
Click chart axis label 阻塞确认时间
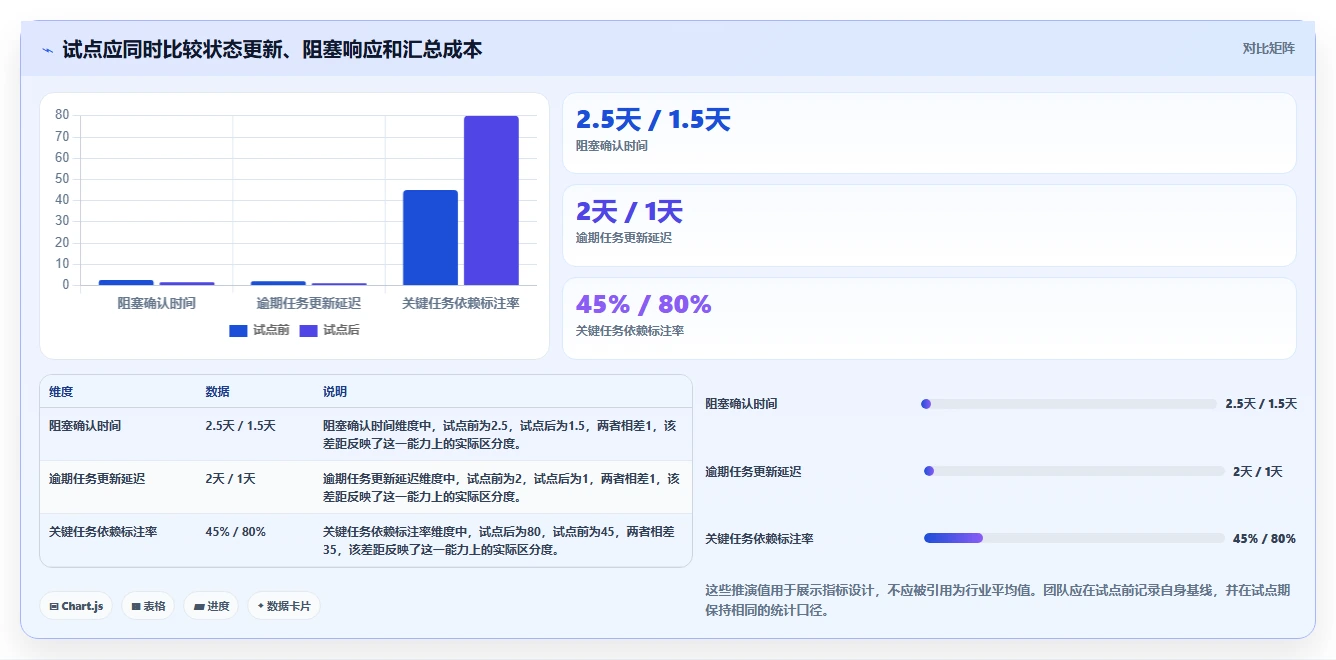(156, 302)
